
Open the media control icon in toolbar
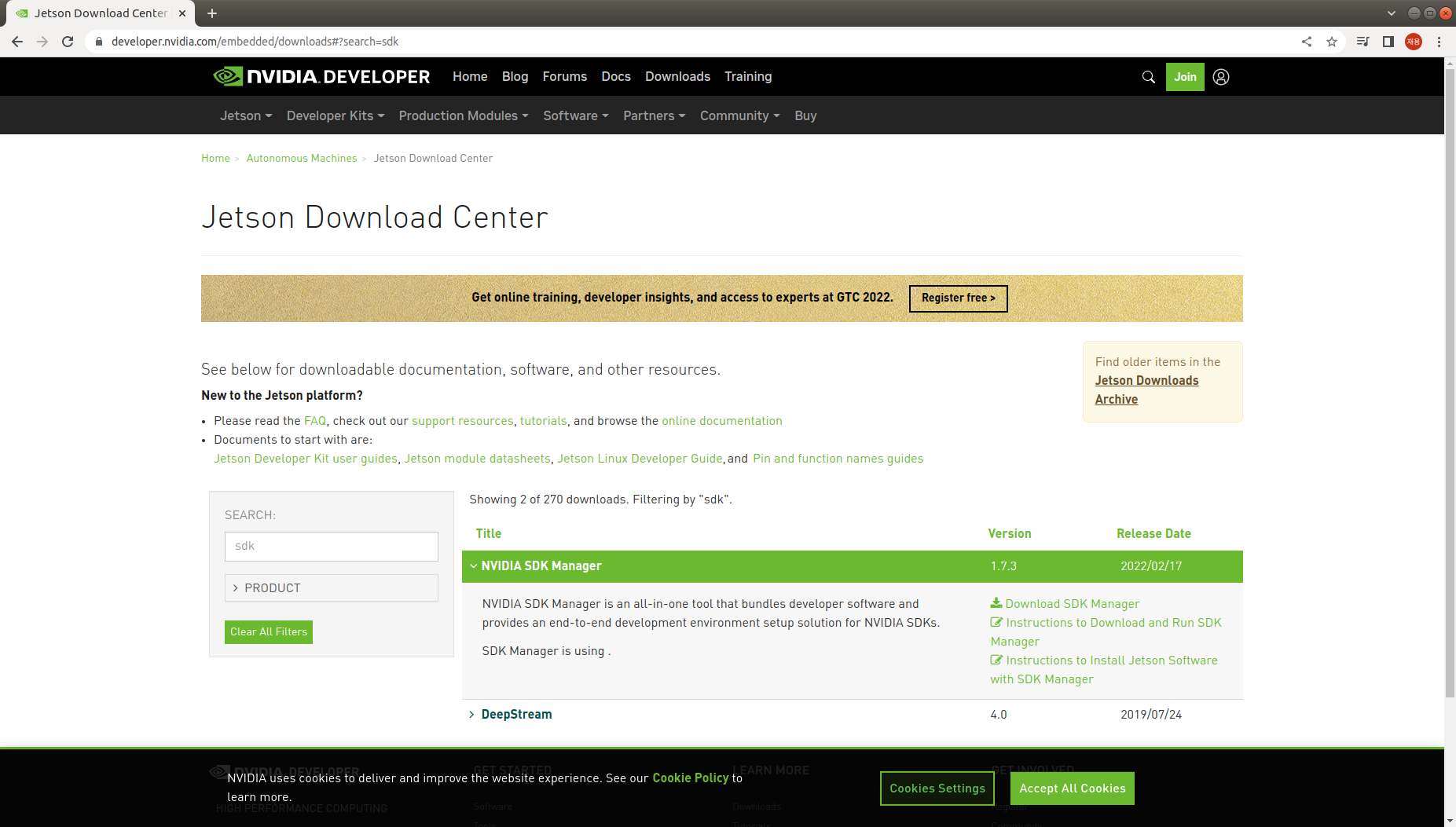(x=1363, y=42)
